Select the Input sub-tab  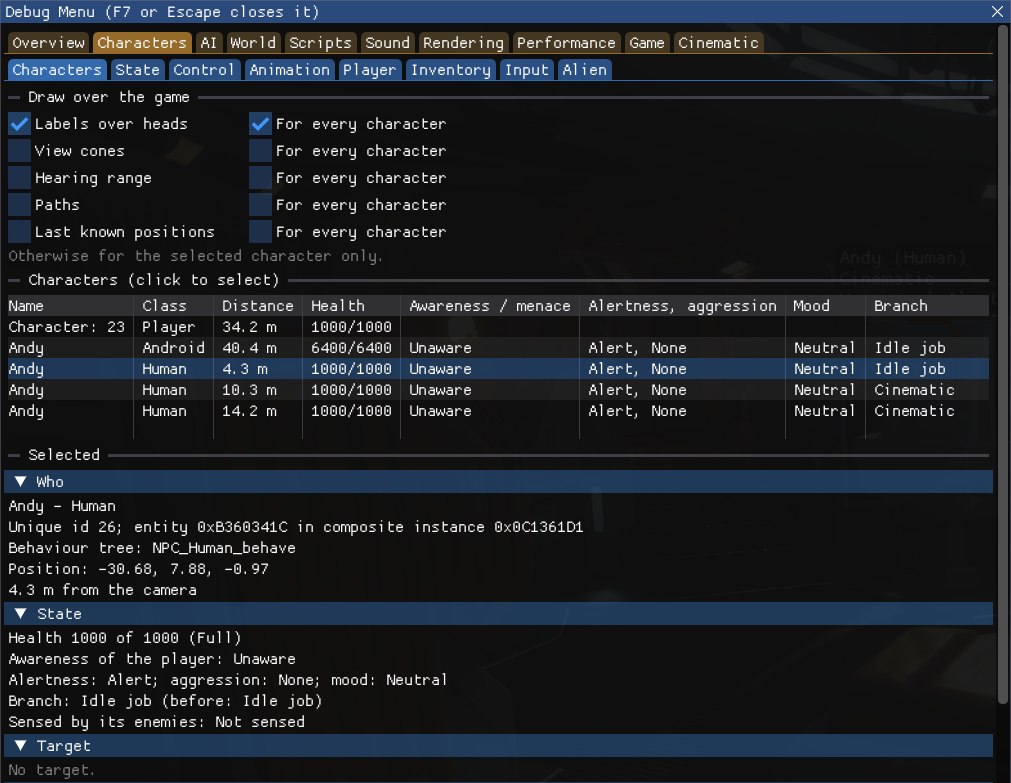[x=526, y=70]
